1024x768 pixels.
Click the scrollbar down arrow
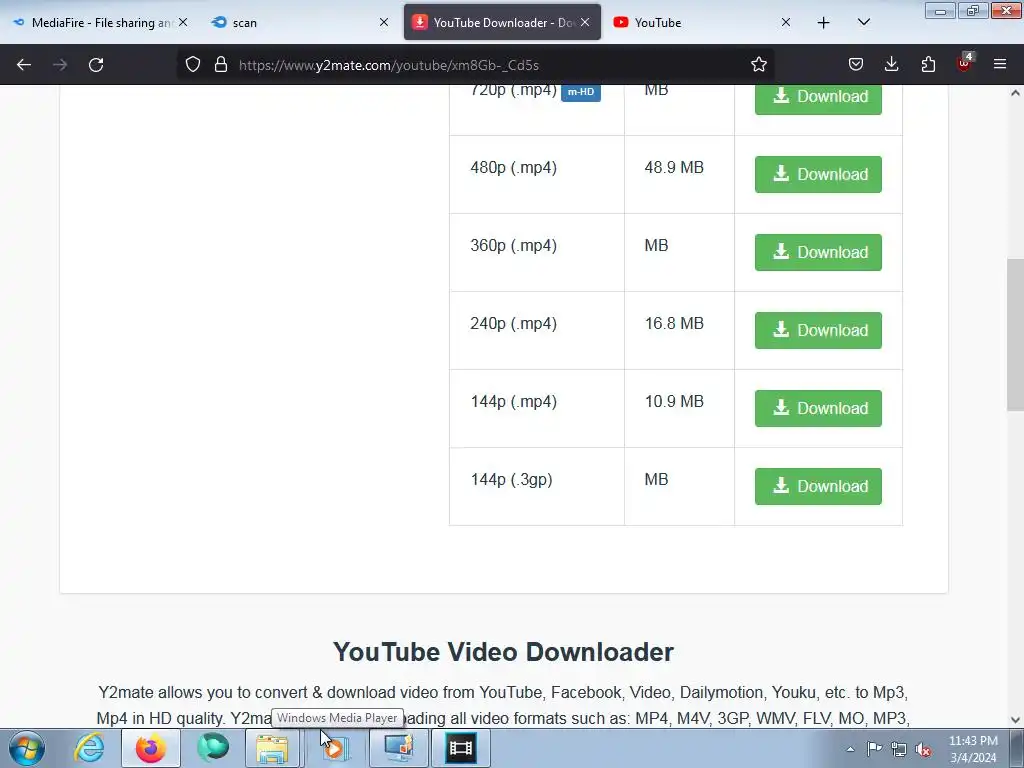(x=1015, y=720)
